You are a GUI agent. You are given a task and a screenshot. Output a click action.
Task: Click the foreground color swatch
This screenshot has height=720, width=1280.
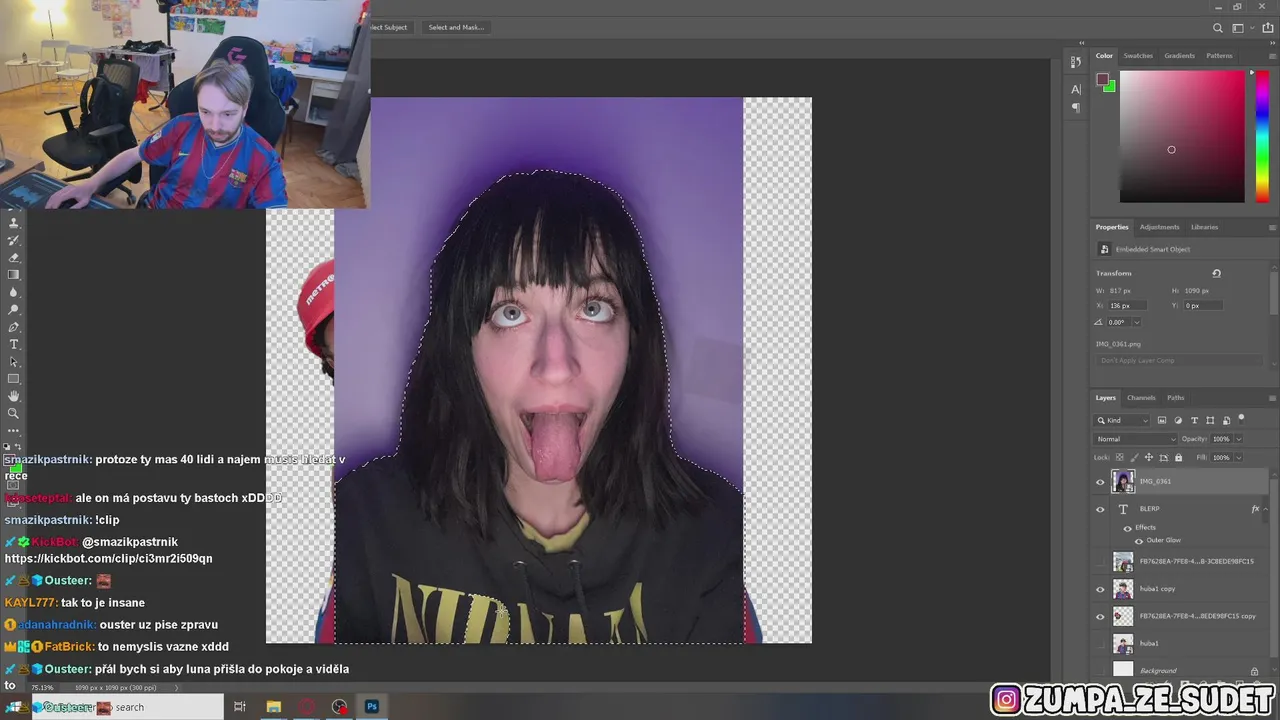[1102, 79]
